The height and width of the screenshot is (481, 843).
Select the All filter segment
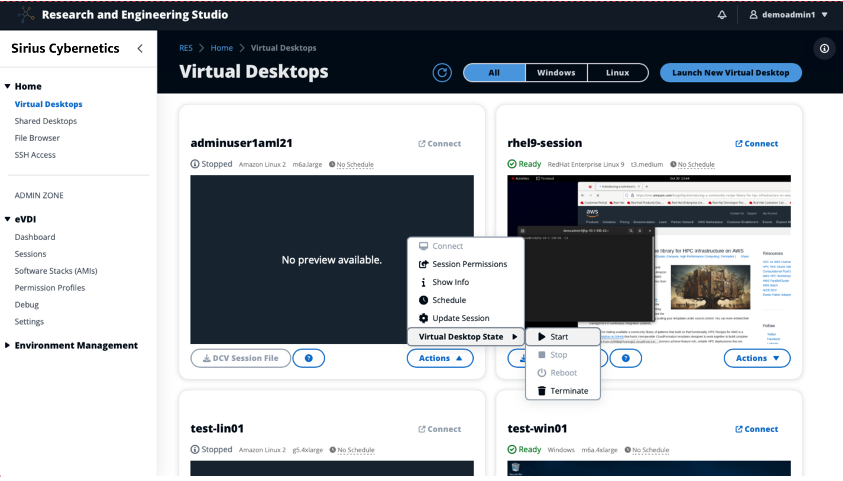coord(494,73)
